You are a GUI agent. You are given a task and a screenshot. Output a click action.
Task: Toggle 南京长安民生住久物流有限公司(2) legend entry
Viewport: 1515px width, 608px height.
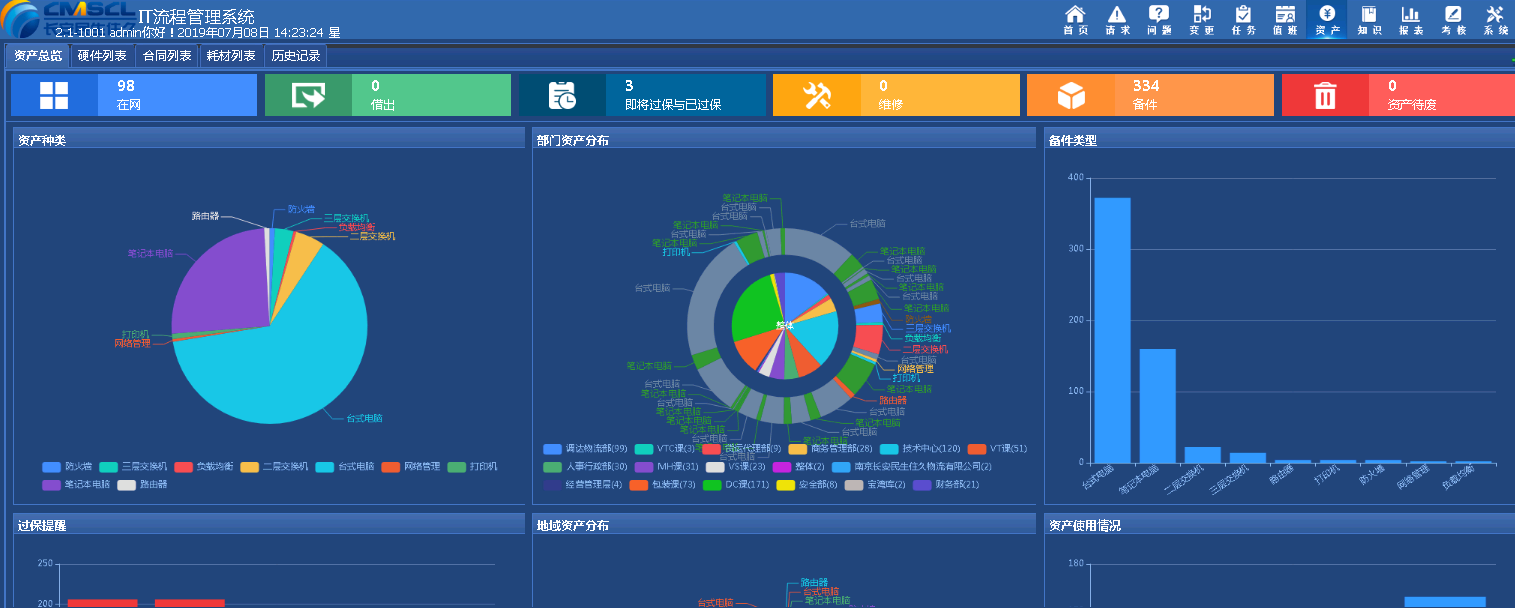click(912, 467)
